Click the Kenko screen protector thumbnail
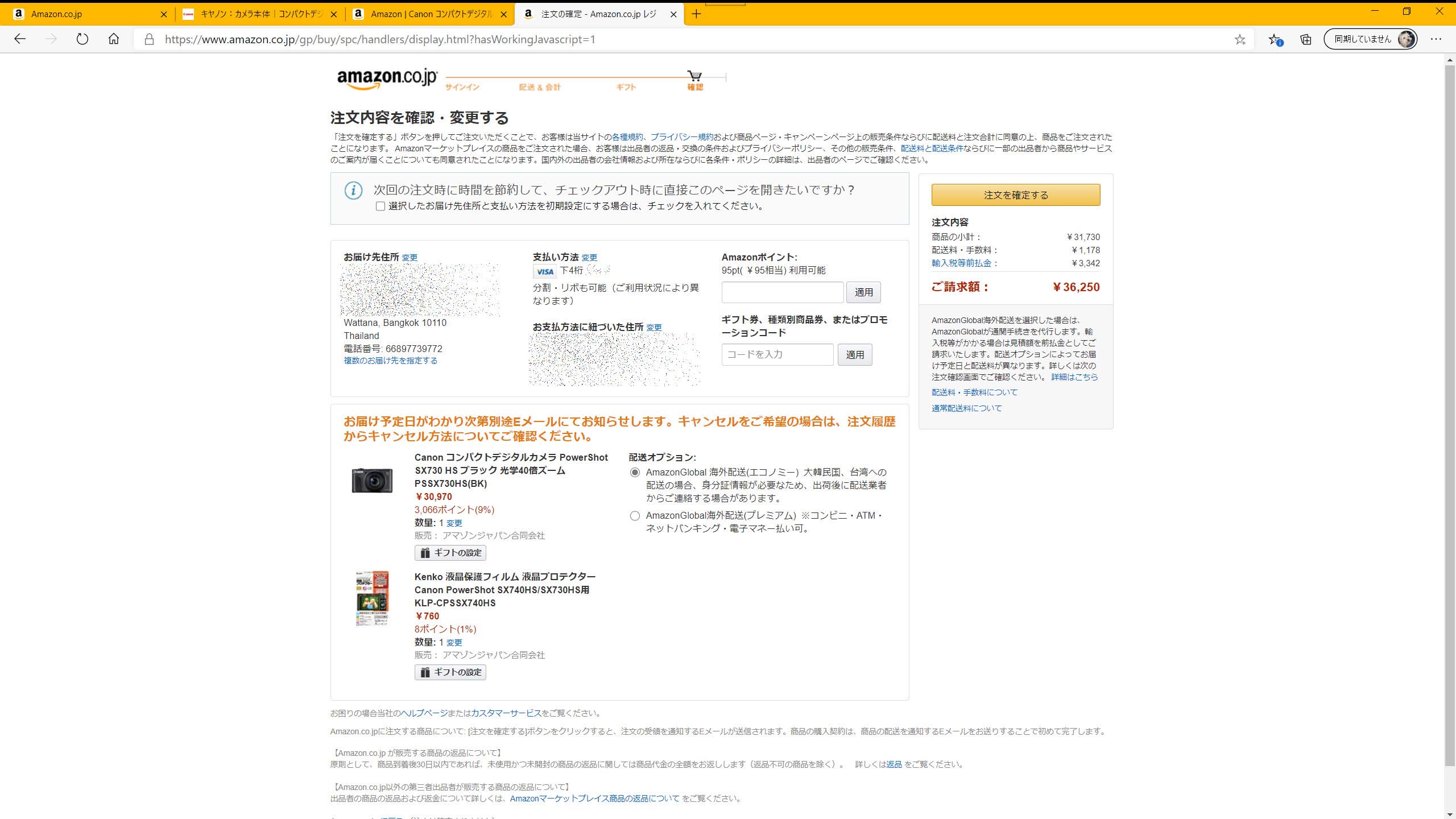 372,598
